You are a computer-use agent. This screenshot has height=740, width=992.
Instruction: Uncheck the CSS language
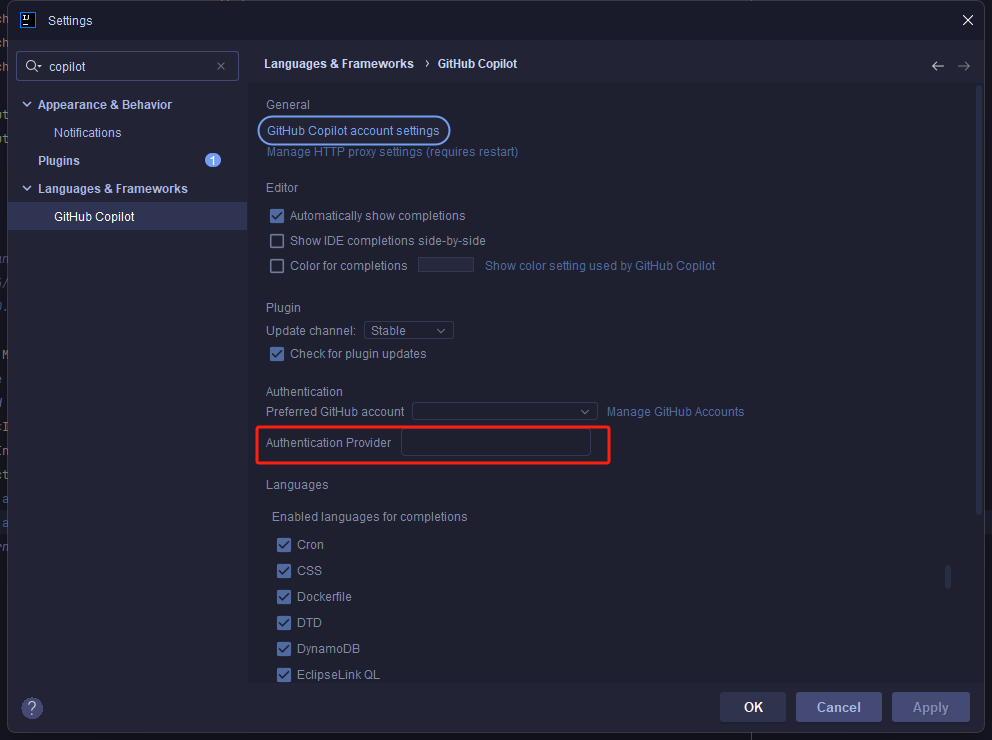coord(284,571)
